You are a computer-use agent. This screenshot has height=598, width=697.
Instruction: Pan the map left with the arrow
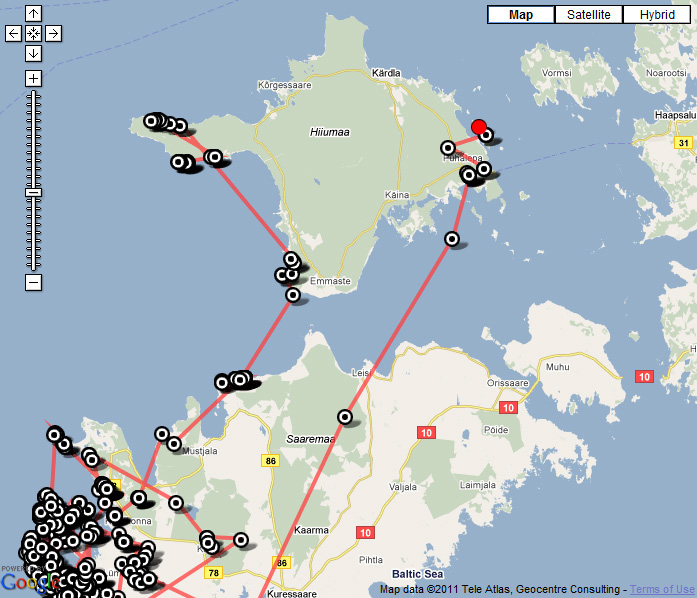coord(14,33)
